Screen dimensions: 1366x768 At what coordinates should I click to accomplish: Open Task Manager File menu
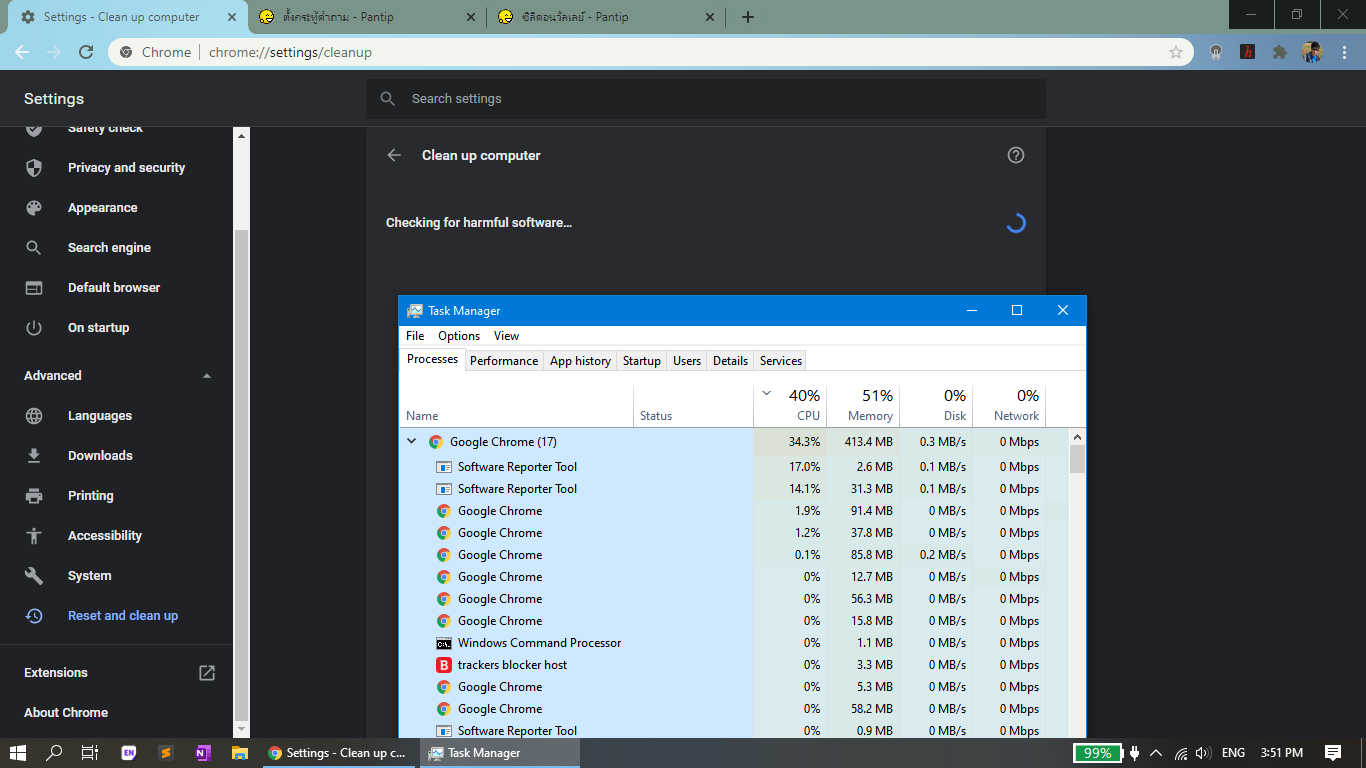415,336
